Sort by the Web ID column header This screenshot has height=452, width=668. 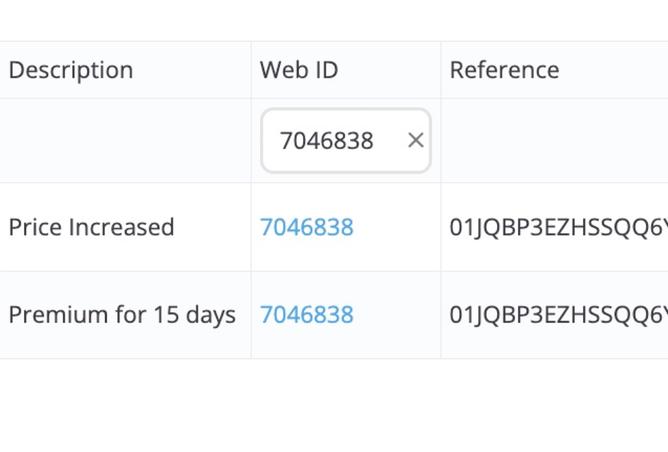click(x=299, y=70)
